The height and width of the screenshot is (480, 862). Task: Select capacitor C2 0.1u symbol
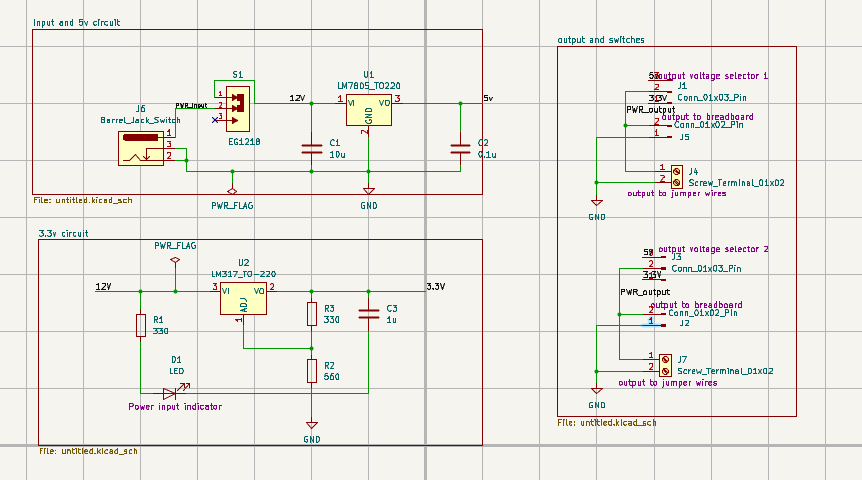pyautogui.click(x=460, y=148)
